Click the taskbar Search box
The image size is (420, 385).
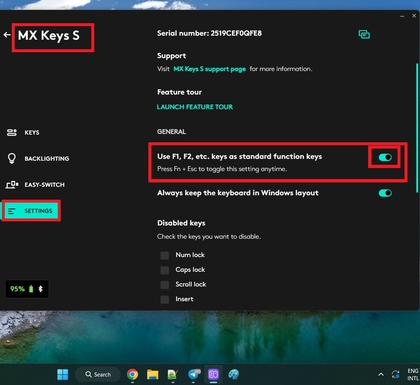[97, 374]
